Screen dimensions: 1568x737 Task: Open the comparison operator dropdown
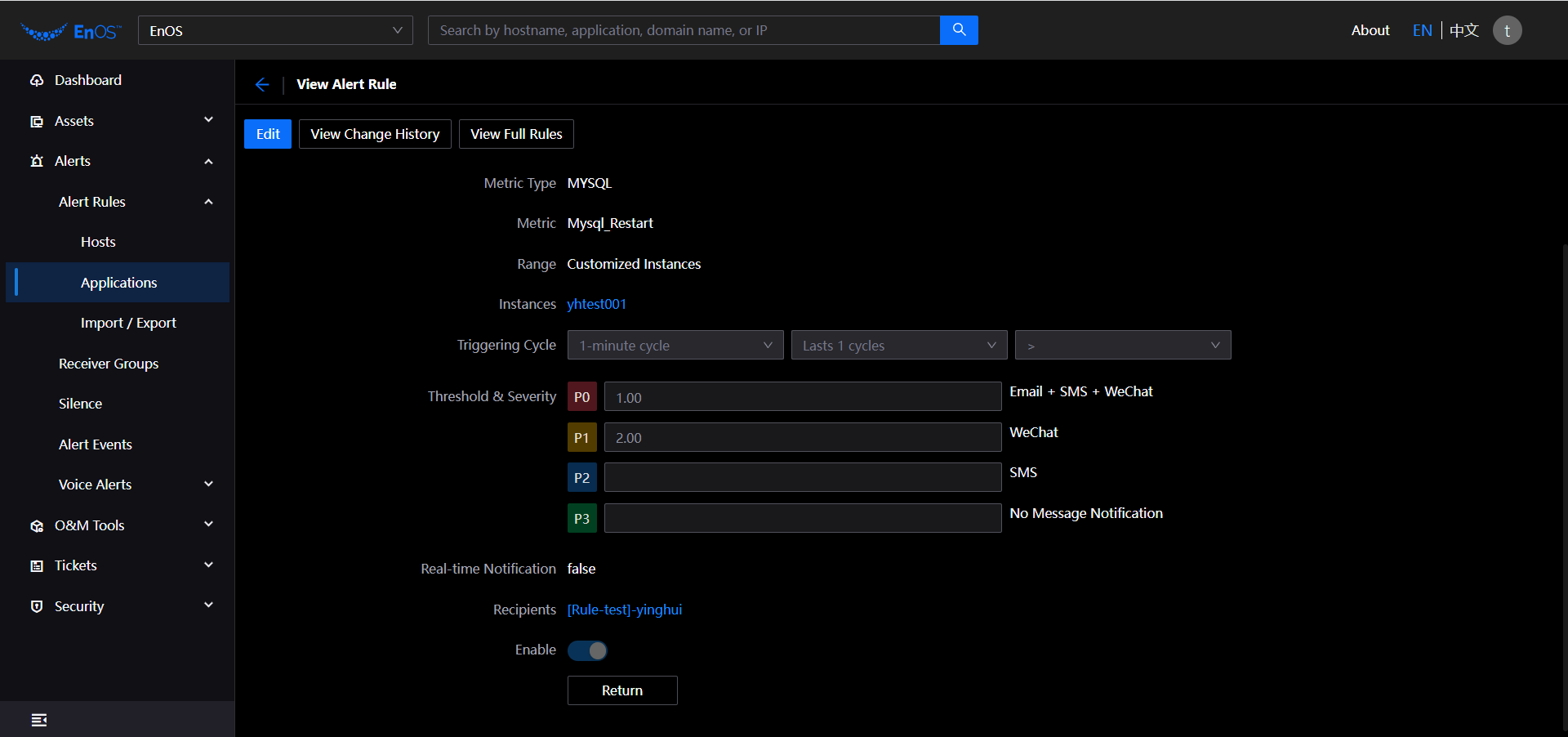point(1123,345)
